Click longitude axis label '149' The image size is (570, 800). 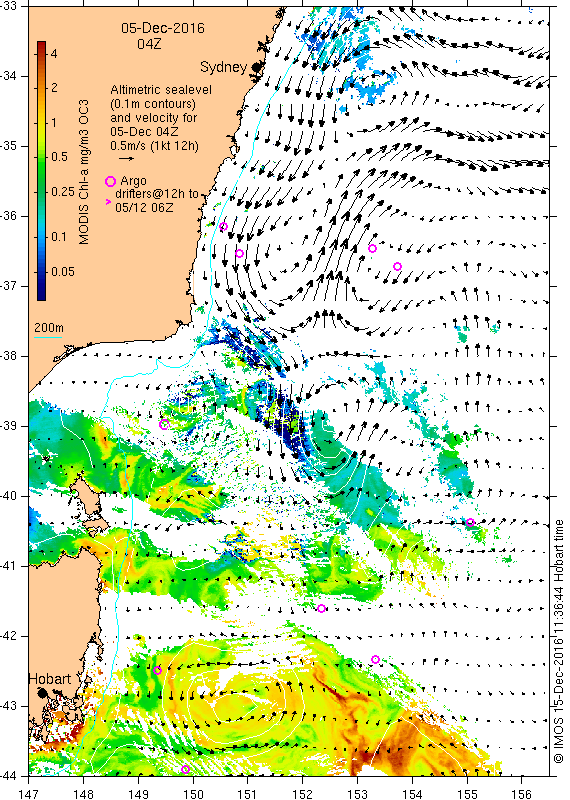pyautogui.click(x=138, y=794)
